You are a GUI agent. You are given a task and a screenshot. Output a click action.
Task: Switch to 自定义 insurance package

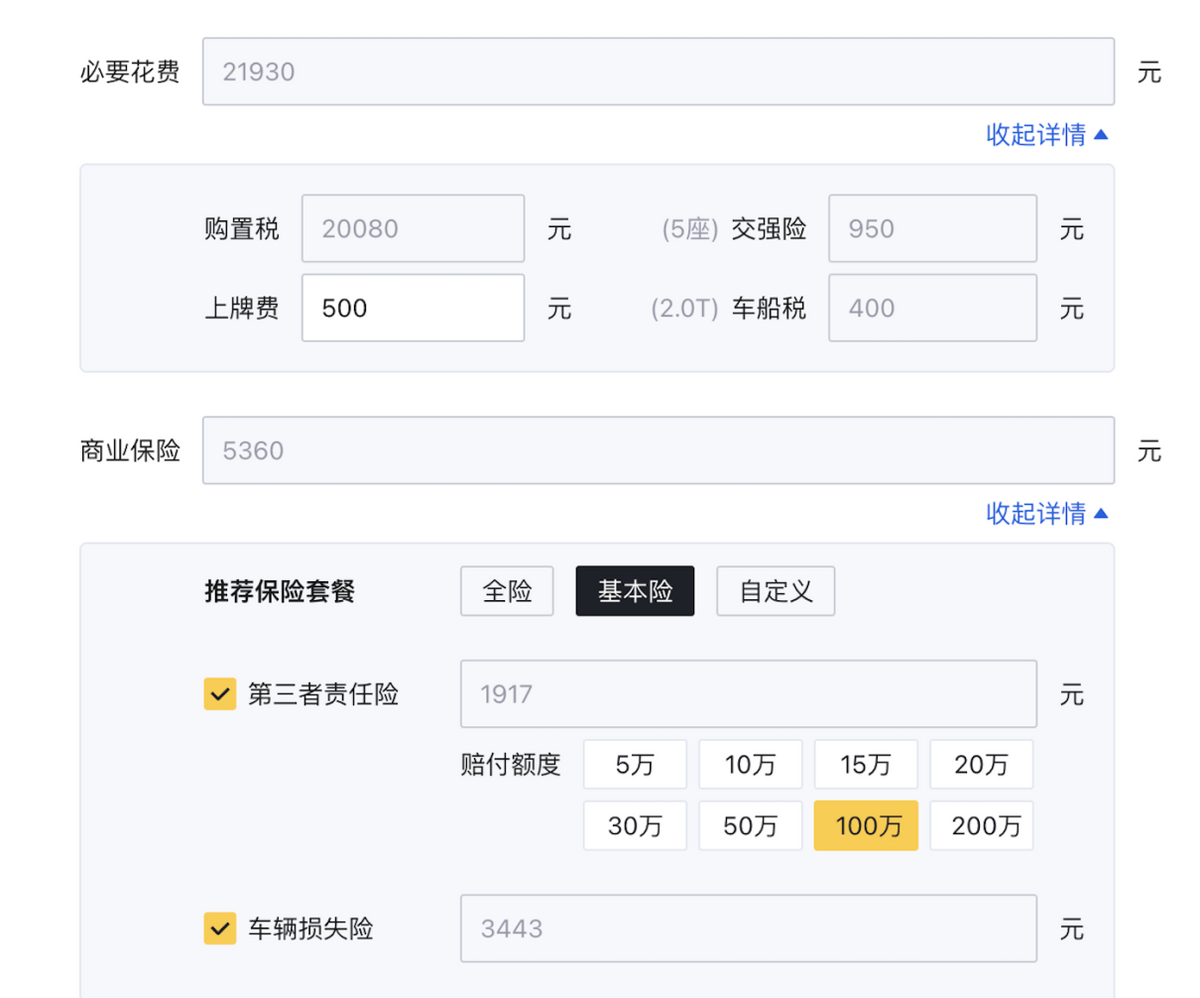(775, 591)
